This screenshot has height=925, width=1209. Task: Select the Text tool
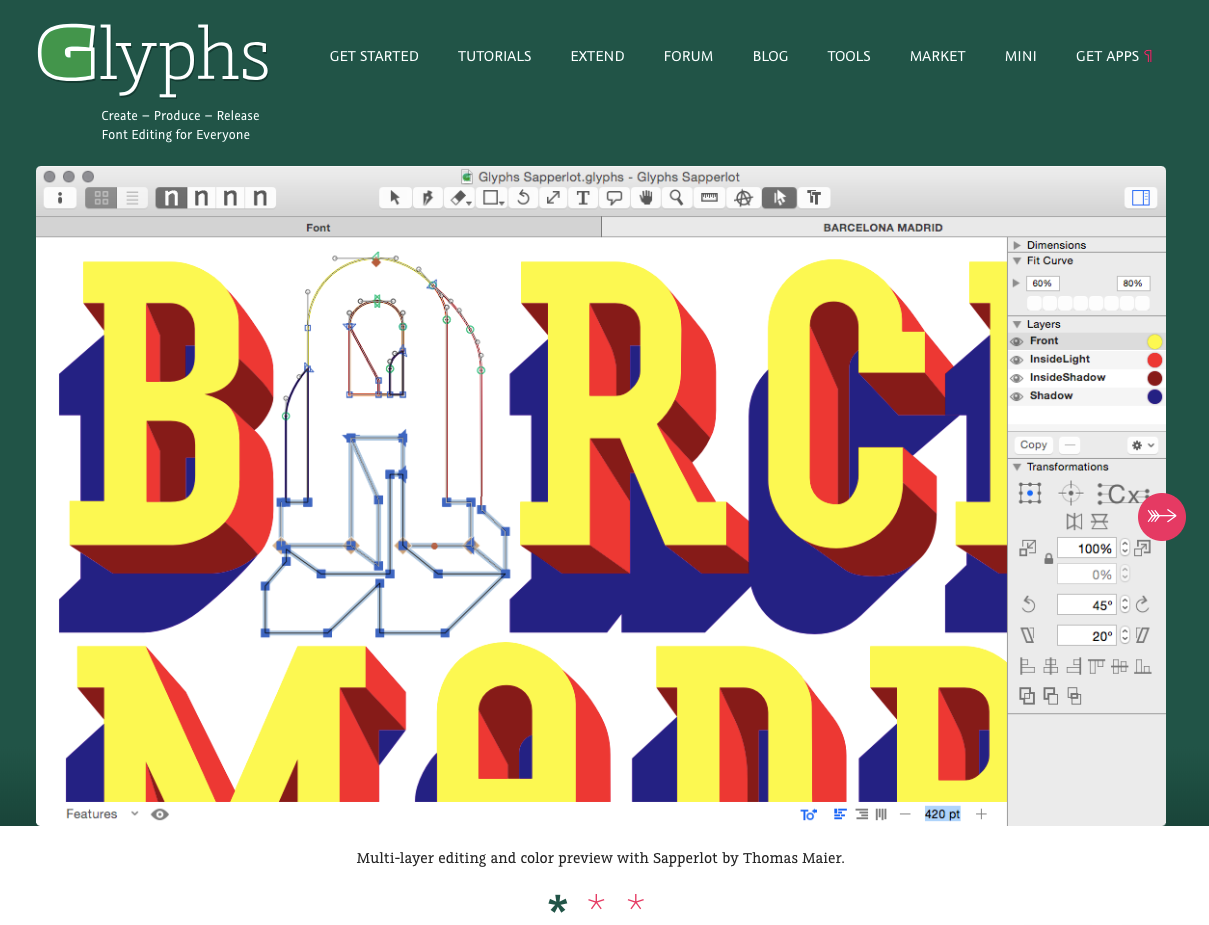(x=583, y=198)
